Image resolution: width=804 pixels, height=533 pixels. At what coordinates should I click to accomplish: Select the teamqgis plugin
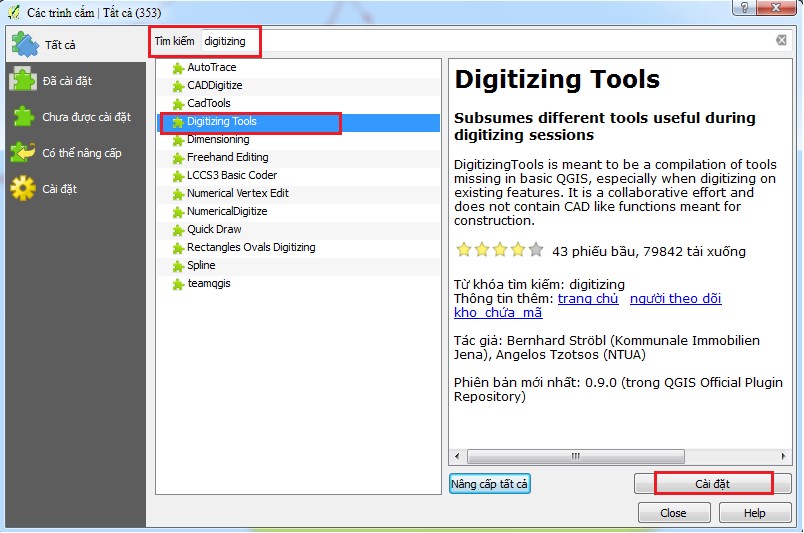tap(298, 283)
